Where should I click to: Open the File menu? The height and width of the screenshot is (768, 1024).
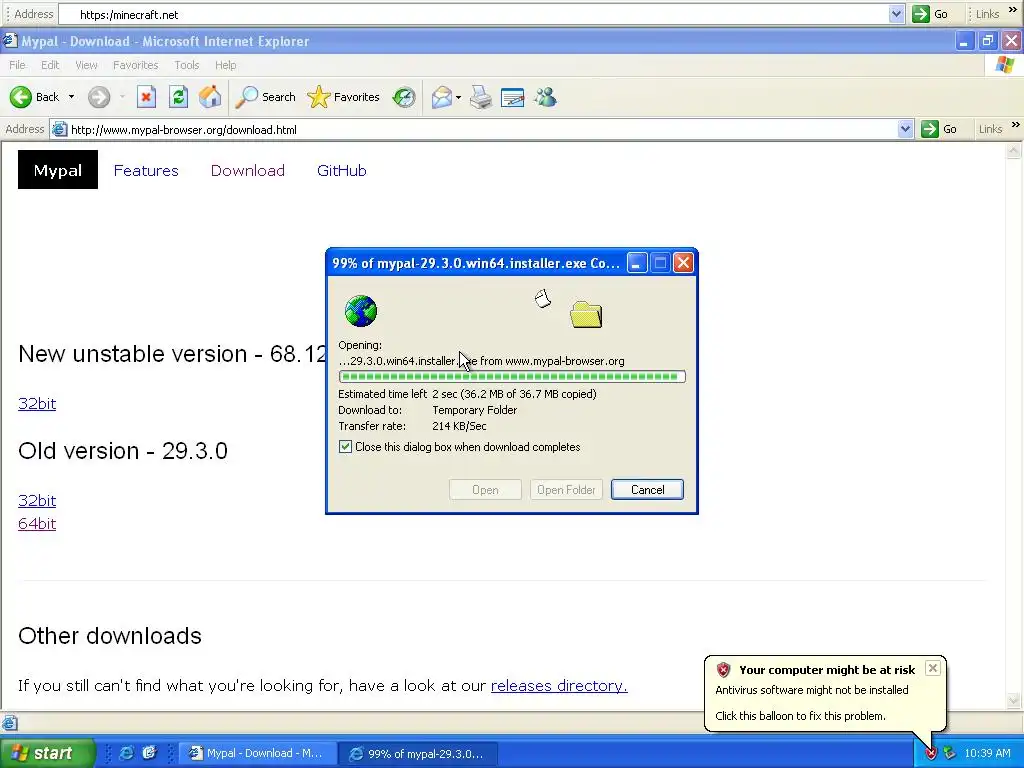[x=17, y=65]
